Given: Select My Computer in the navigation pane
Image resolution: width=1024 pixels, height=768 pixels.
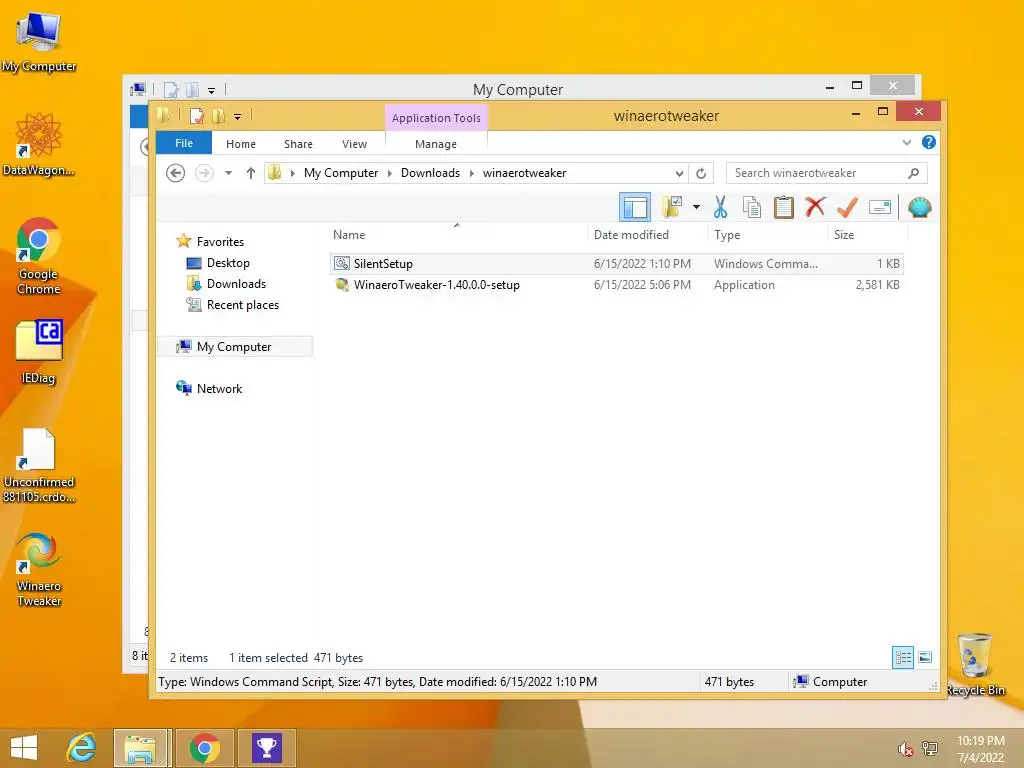Looking at the screenshot, I should click(235, 347).
